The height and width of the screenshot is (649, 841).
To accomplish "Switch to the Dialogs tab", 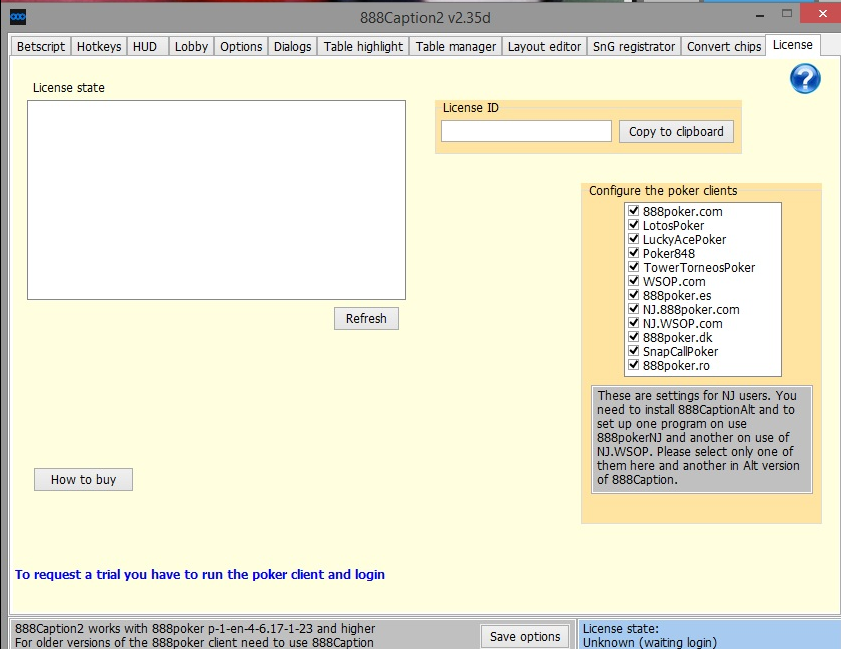I will coord(292,47).
